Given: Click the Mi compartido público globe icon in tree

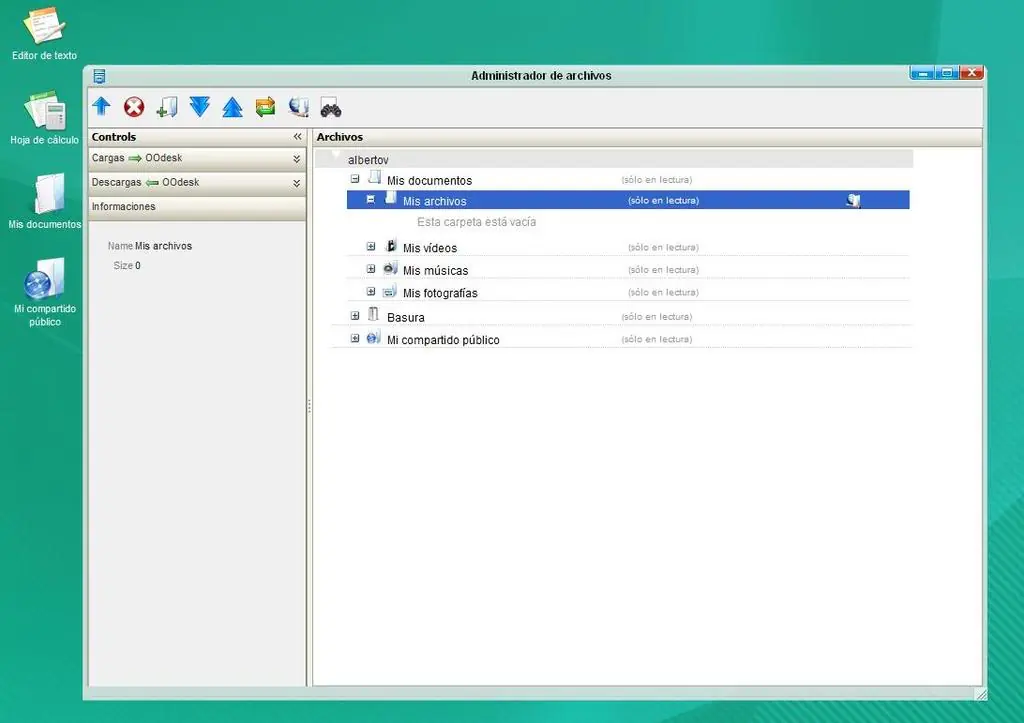Looking at the screenshot, I should pyautogui.click(x=374, y=338).
